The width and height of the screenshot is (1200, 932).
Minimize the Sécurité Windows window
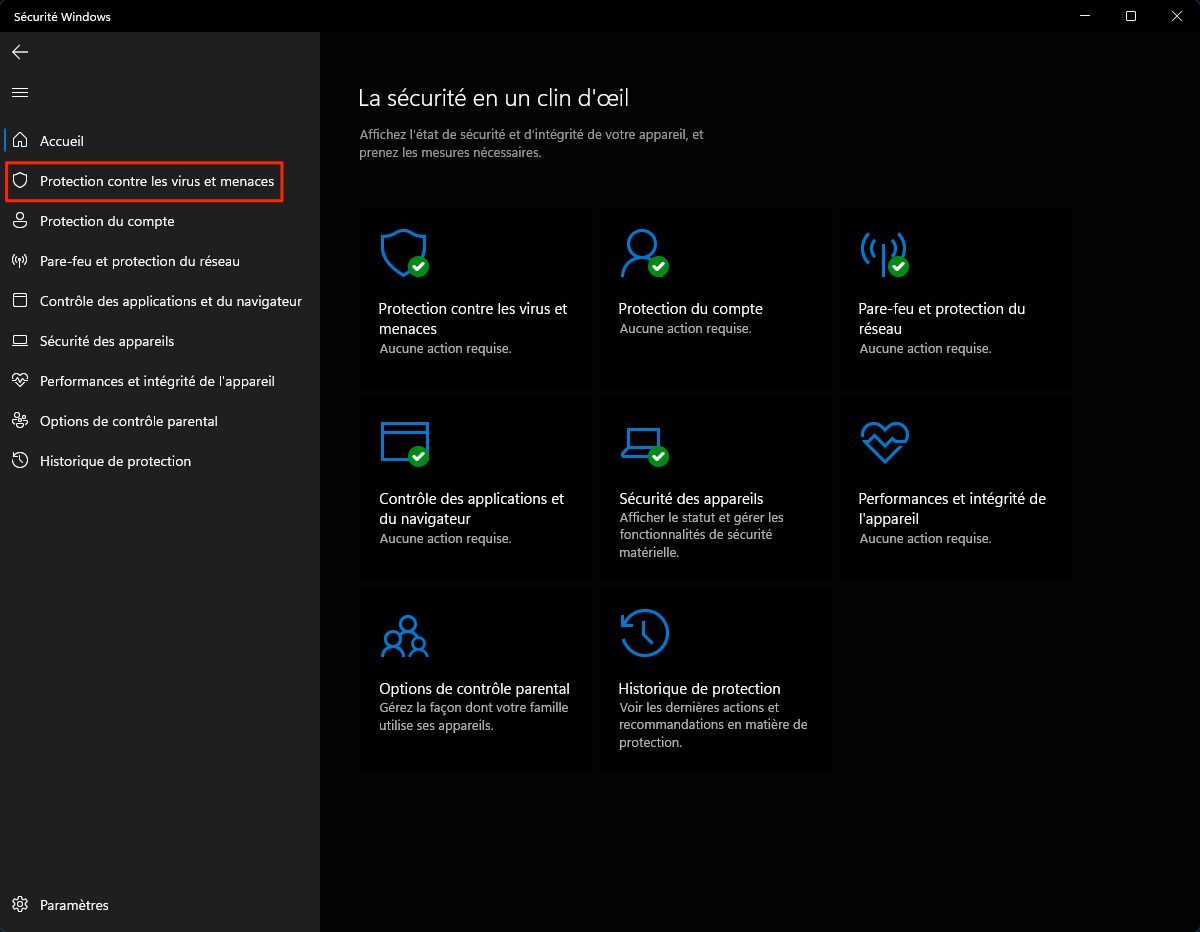coord(1085,16)
